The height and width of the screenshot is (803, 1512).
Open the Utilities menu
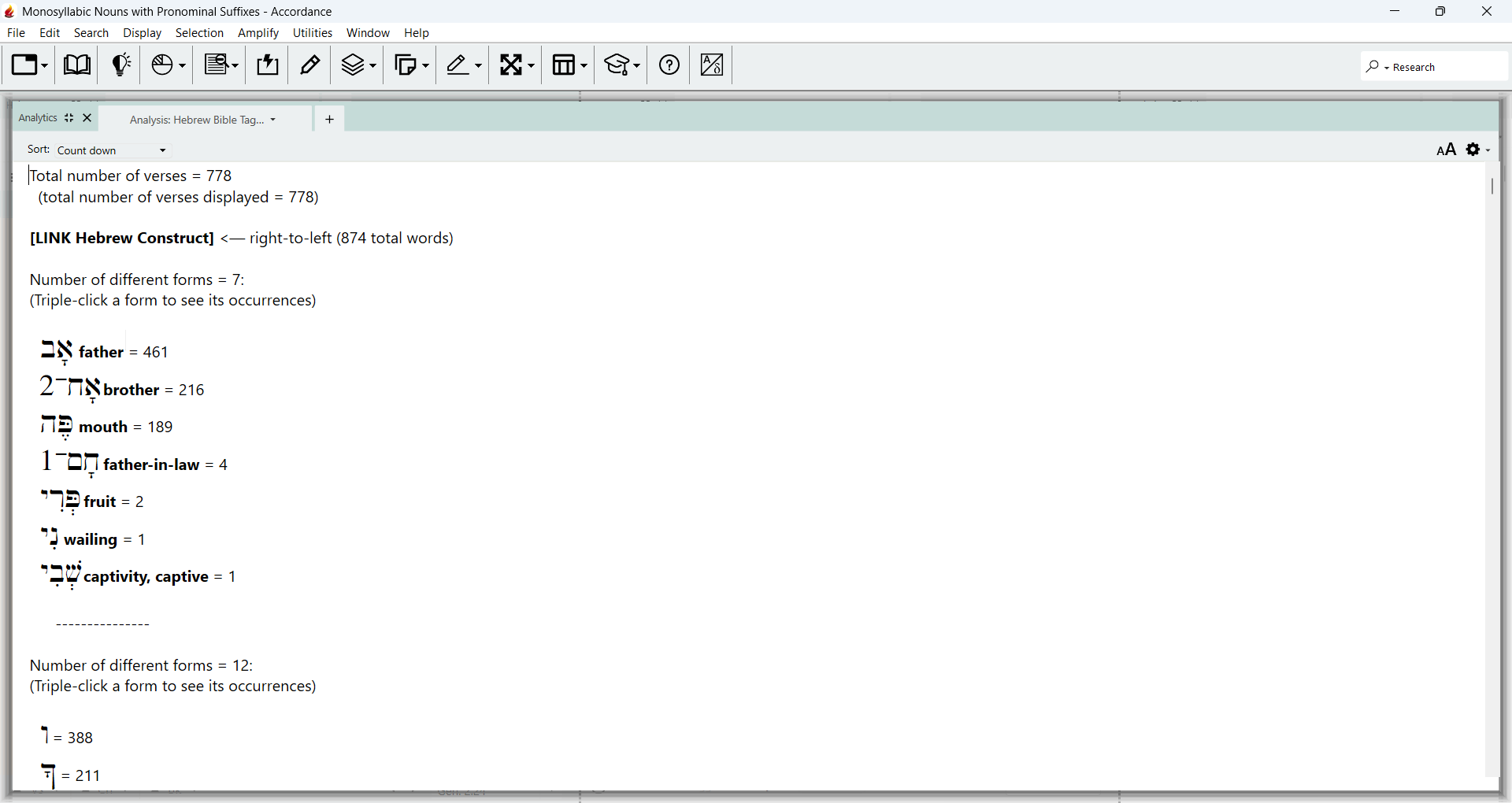point(313,33)
